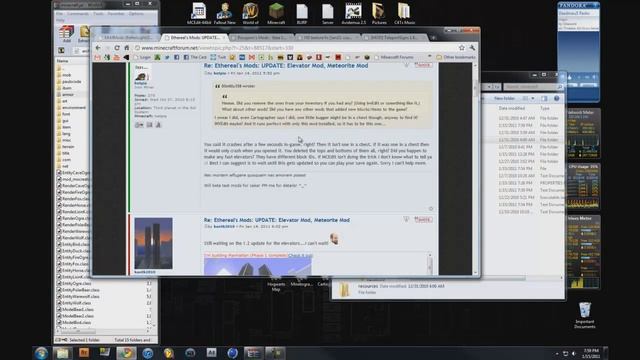Open the view options dropdown in Explorer
640x360 pixels.
coord(533,98)
